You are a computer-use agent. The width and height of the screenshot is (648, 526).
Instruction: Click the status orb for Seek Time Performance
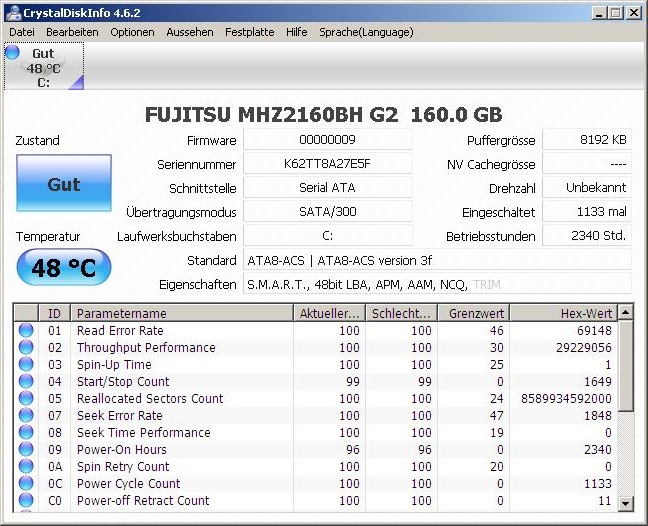[26, 432]
